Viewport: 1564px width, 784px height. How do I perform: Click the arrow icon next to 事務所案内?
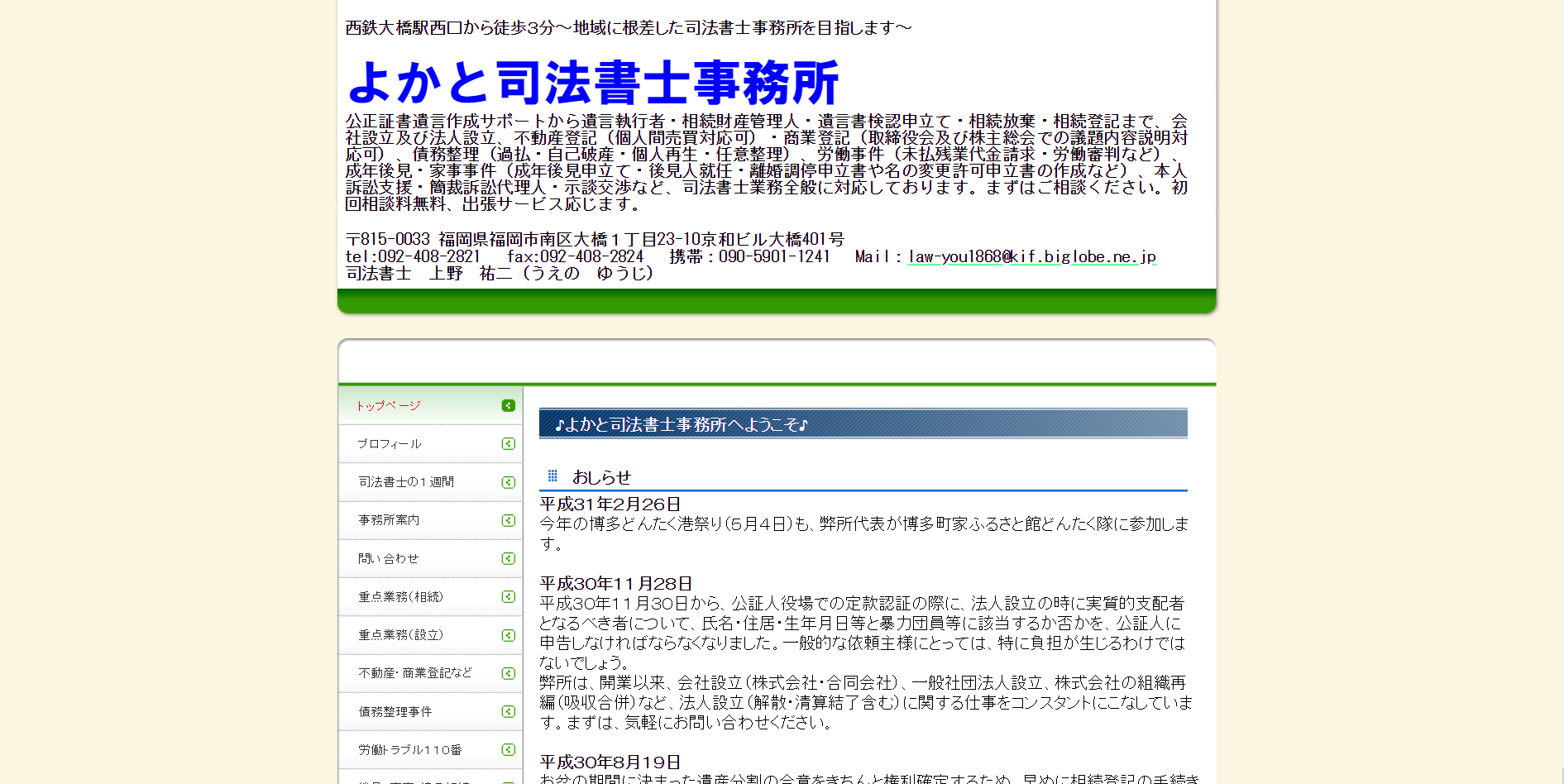508,520
